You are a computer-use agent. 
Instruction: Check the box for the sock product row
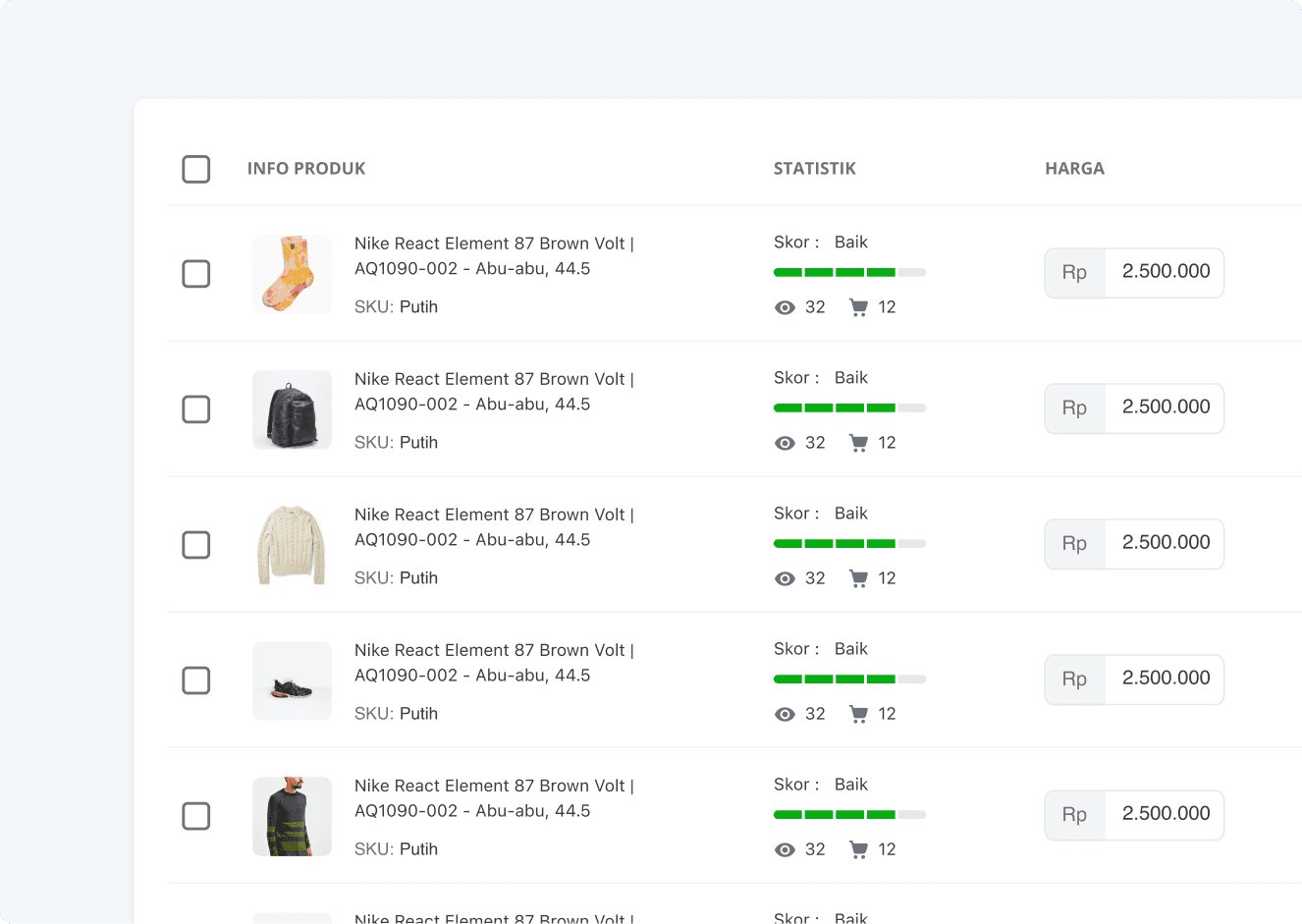[196, 274]
